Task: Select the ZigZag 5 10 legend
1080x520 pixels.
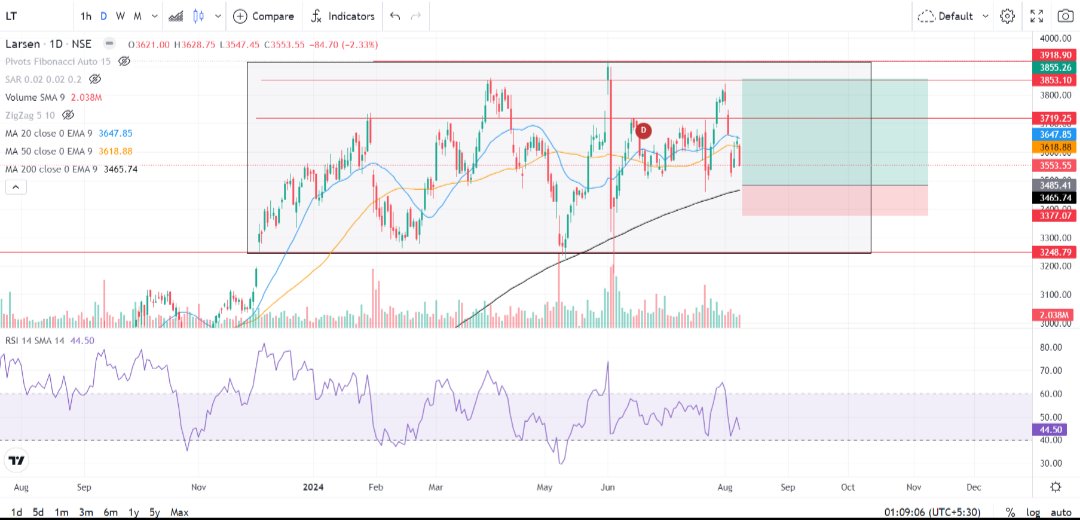Action: click(x=30, y=114)
